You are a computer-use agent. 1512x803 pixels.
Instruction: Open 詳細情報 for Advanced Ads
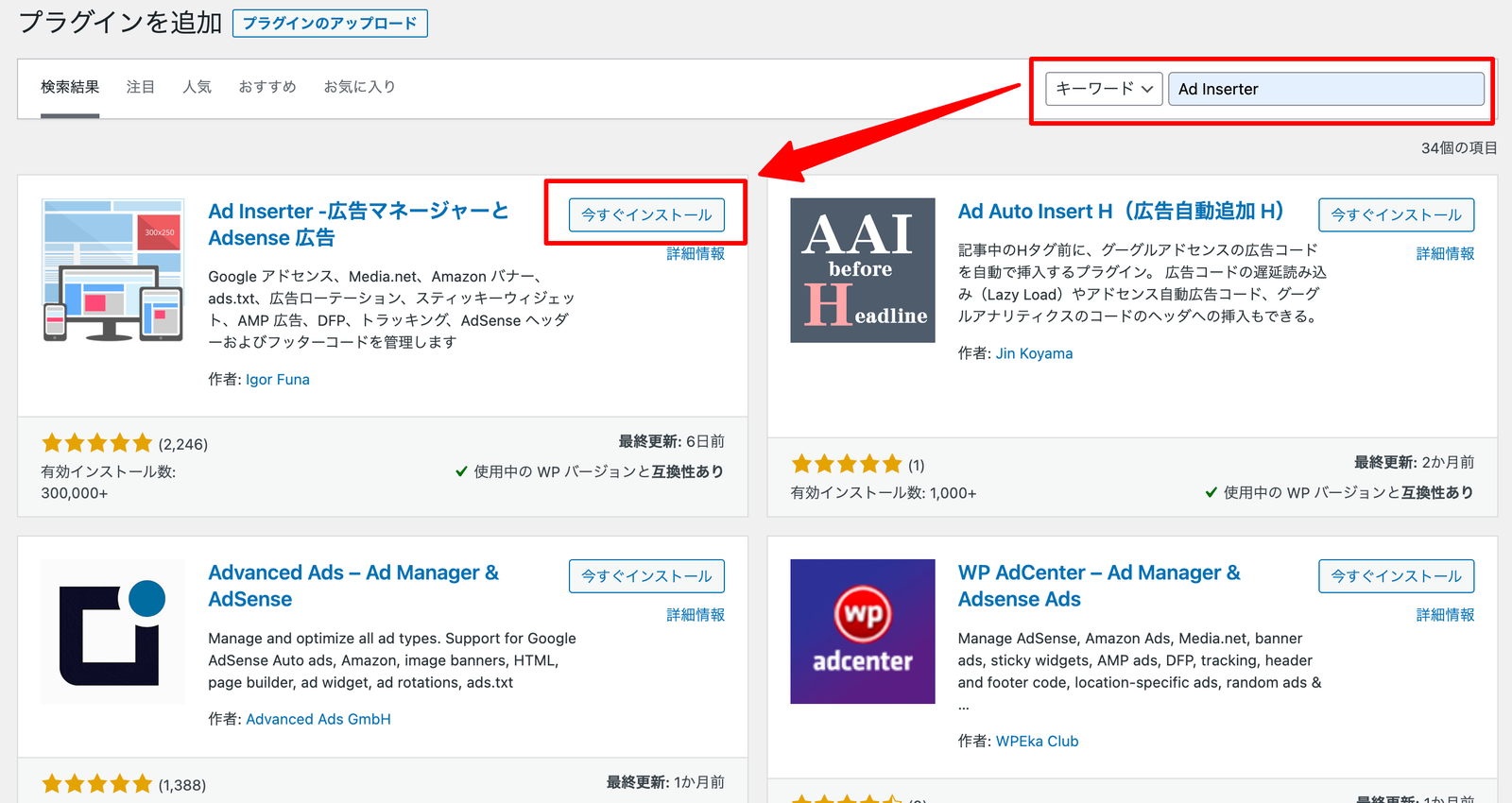click(696, 614)
